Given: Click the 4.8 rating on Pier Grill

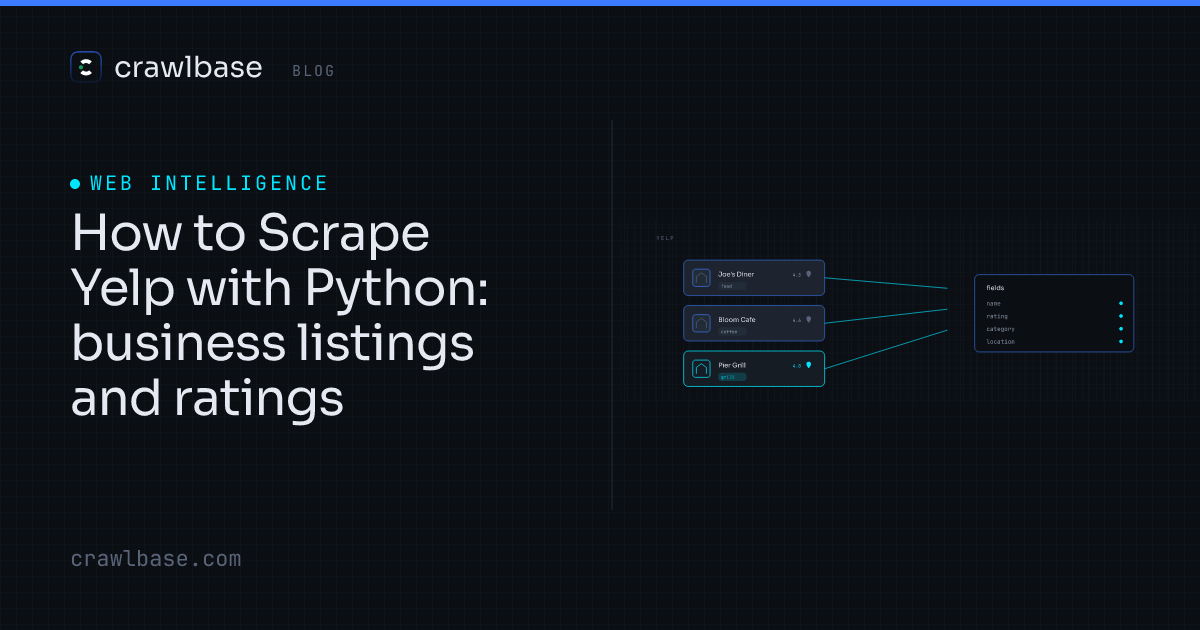Looking at the screenshot, I should tap(797, 366).
